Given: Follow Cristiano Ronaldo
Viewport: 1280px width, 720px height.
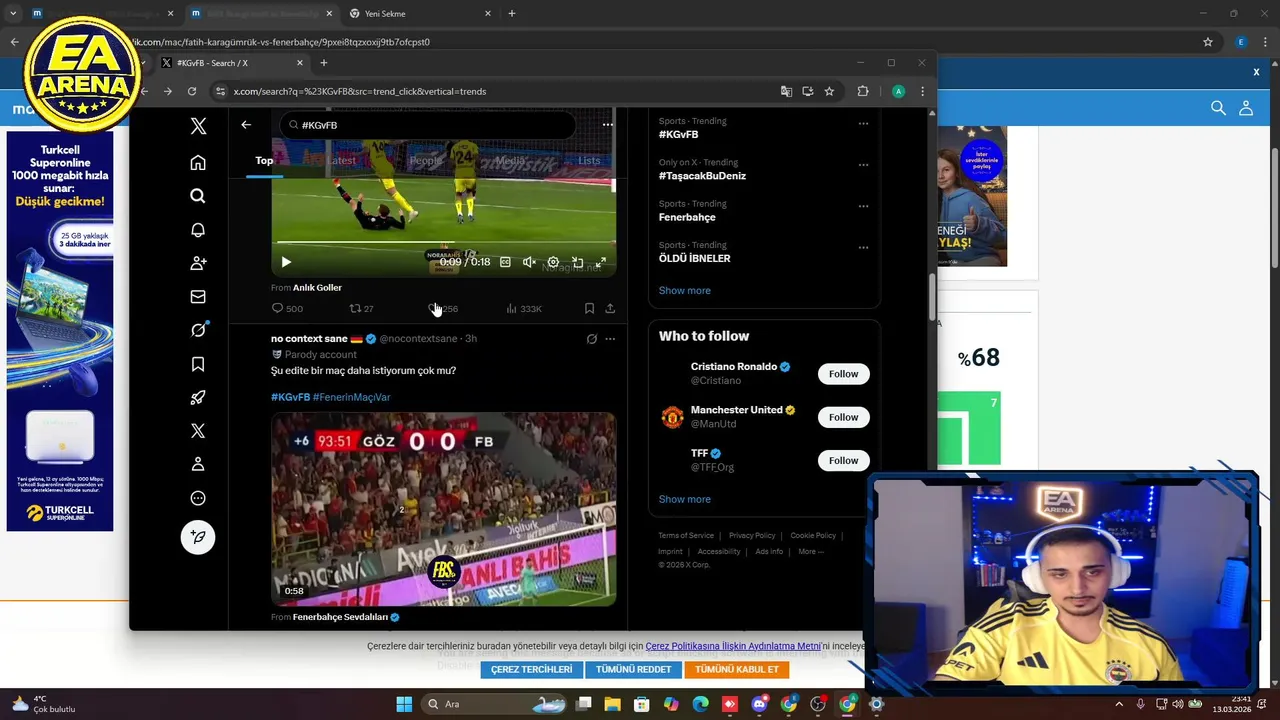Looking at the screenshot, I should tap(843, 374).
